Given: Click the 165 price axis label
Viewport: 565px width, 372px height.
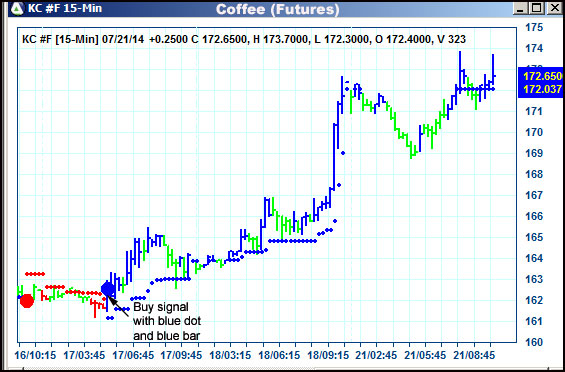Looking at the screenshot, I should 534,237.
